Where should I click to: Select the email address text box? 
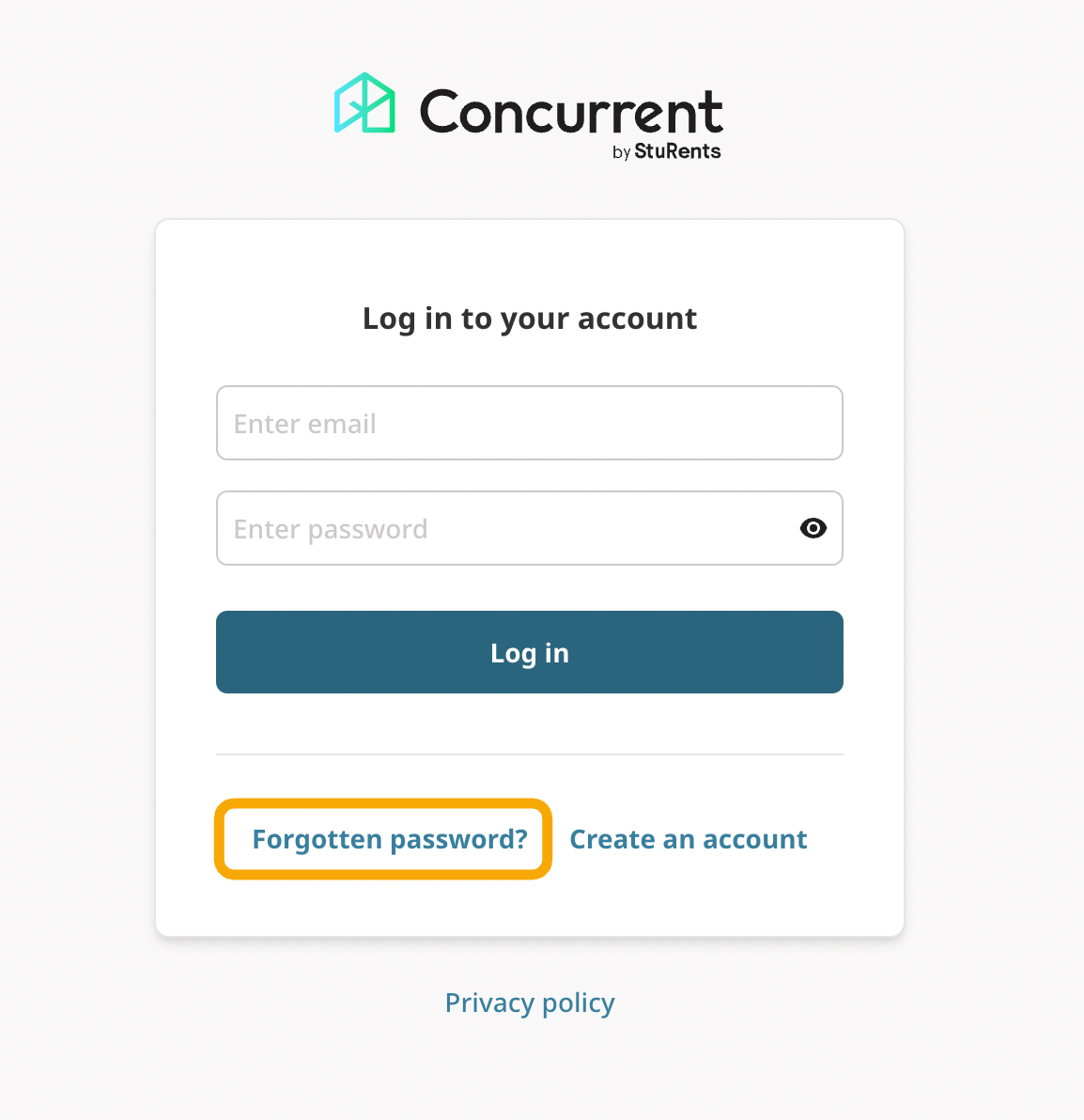point(529,423)
